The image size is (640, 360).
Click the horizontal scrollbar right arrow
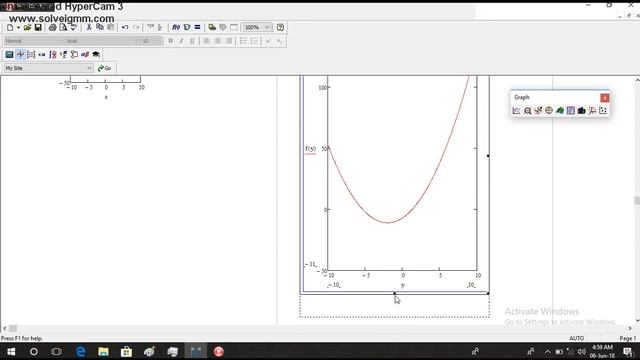[x=630, y=328]
